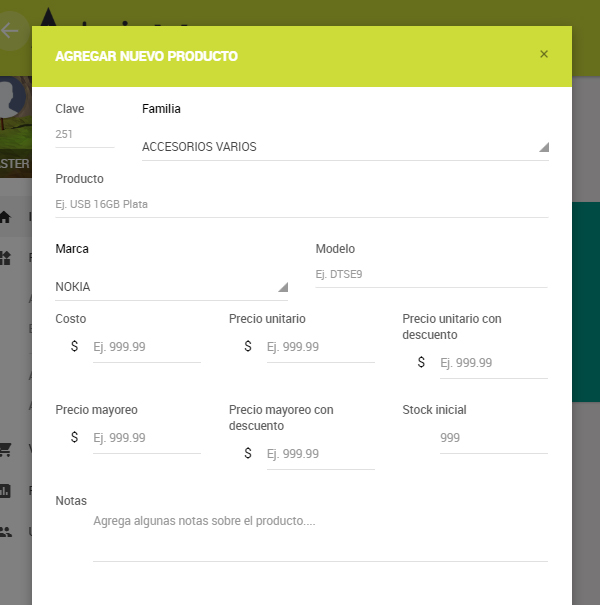The width and height of the screenshot is (600, 605).
Task: Click the Familia dropdown arrow
Action: [544, 147]
